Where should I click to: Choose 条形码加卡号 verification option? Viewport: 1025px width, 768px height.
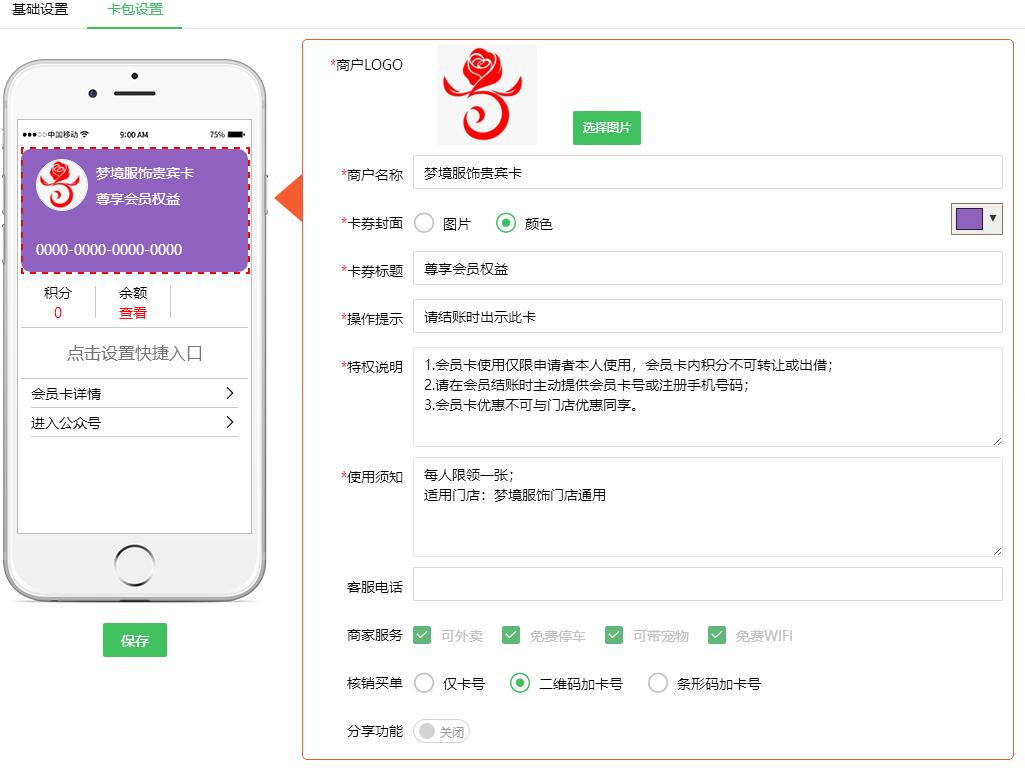point(658,683)
